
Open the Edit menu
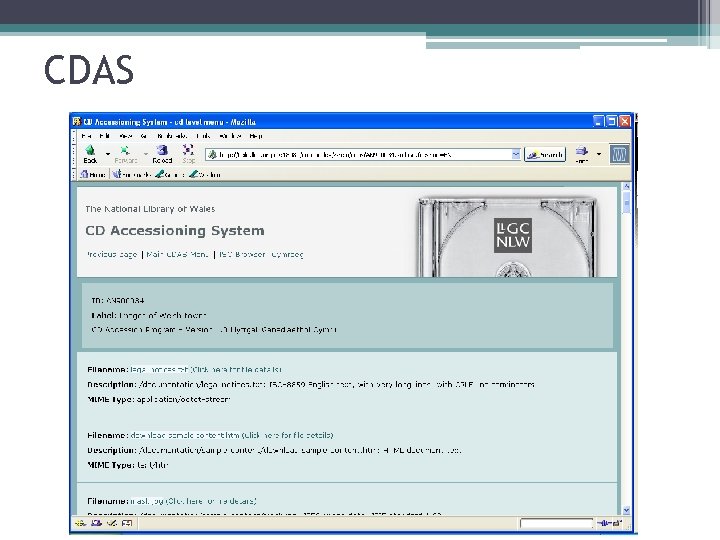click(105, 136)
